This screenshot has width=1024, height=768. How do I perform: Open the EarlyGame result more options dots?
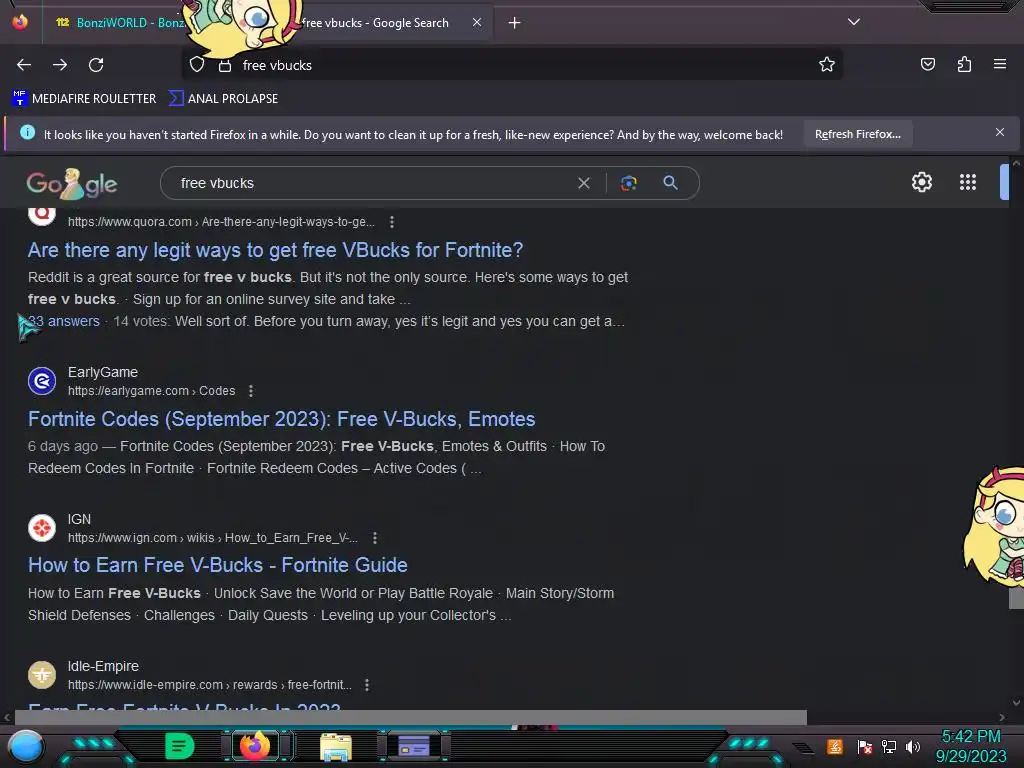click(251, 391)
